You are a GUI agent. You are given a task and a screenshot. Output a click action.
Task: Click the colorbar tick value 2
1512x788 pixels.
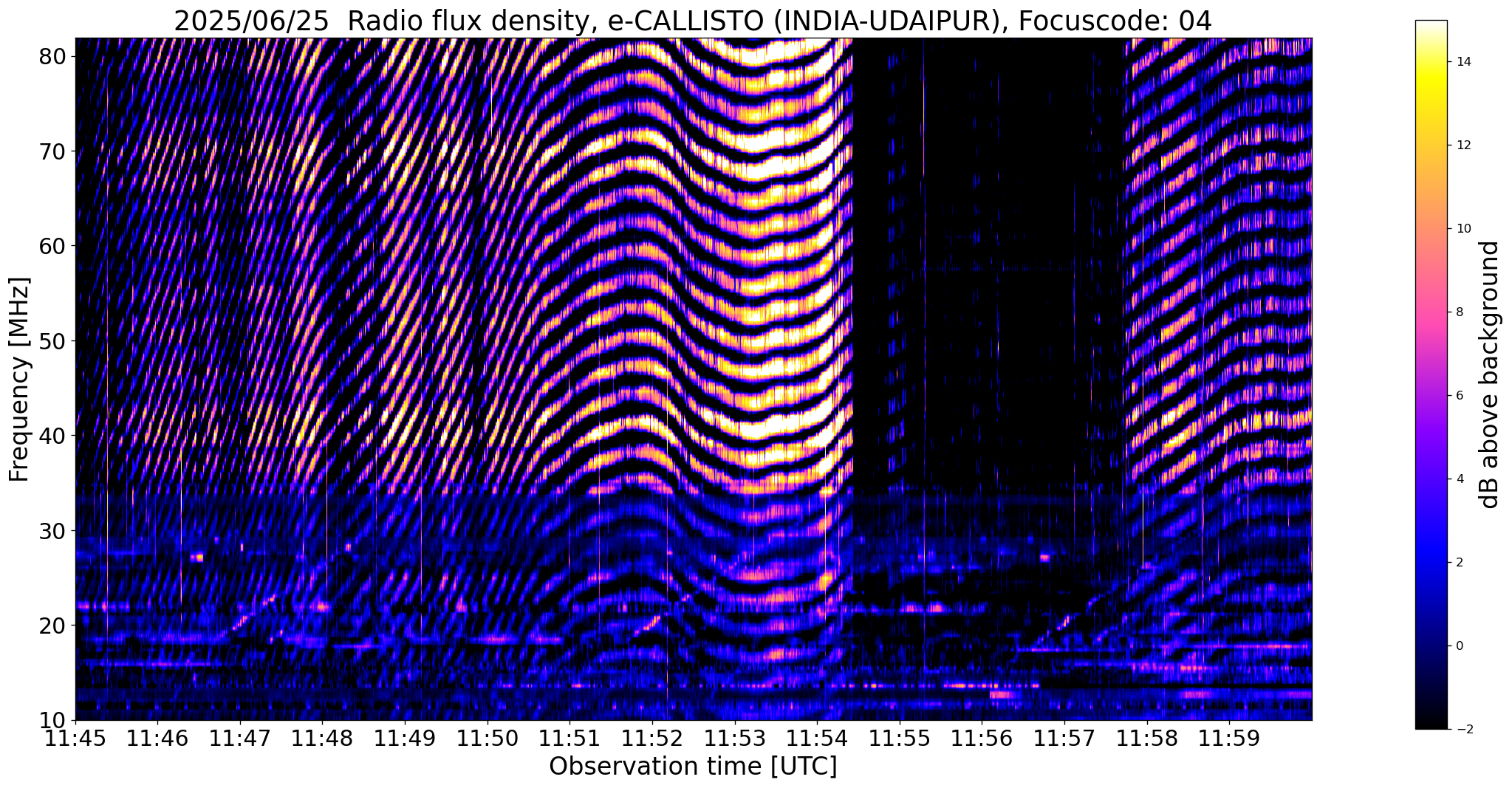1459,563
